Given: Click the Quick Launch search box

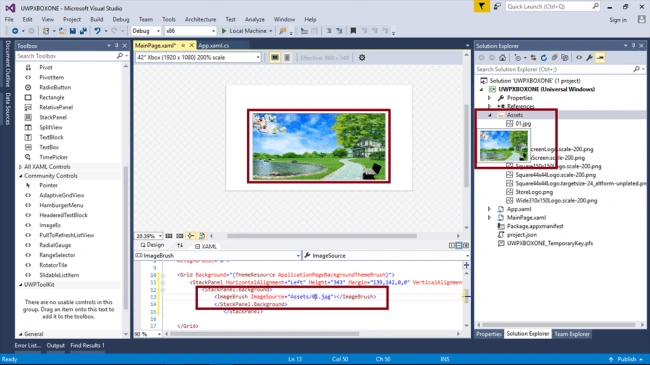Looking at the screenshot, I should tap(553, 6).
